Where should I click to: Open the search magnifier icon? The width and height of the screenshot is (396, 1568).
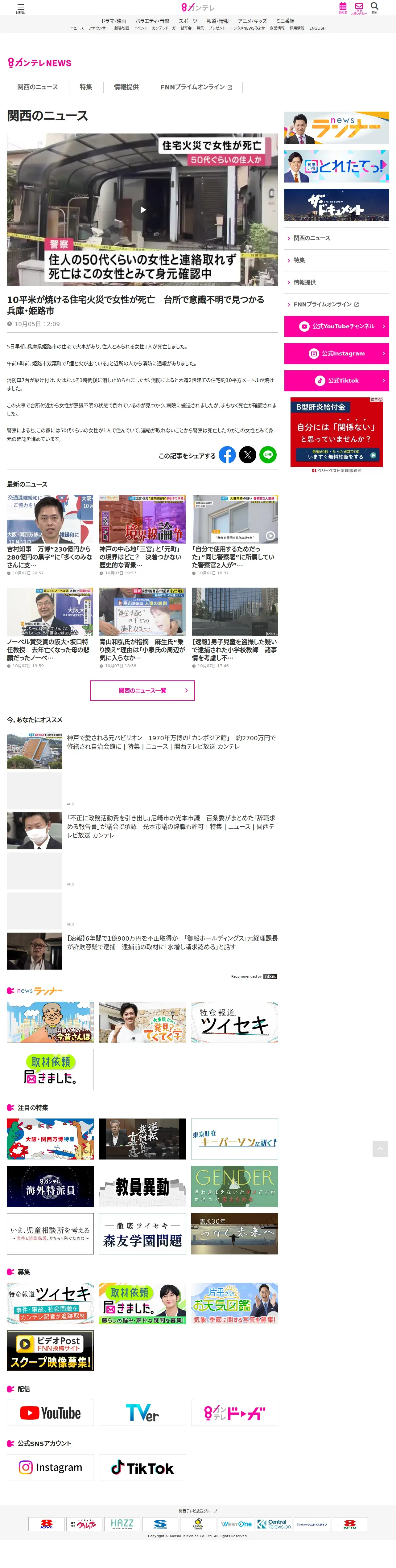point(375,7)
